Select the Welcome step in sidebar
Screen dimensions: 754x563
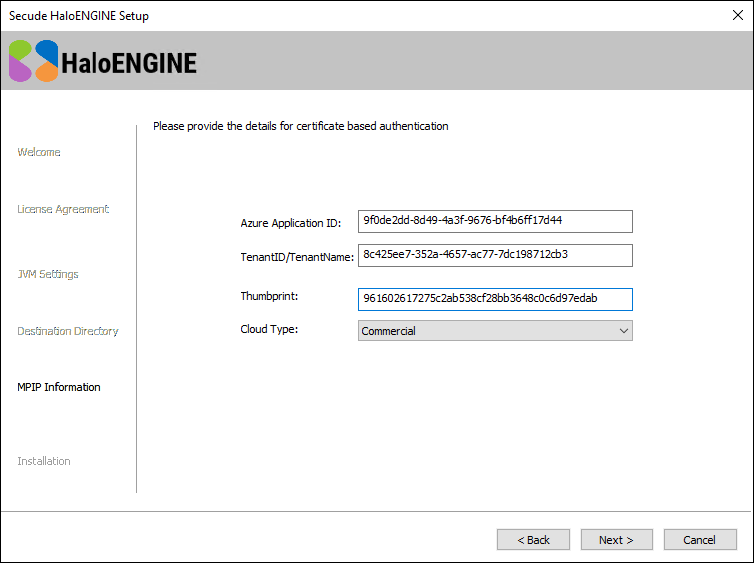pos(39,152)
